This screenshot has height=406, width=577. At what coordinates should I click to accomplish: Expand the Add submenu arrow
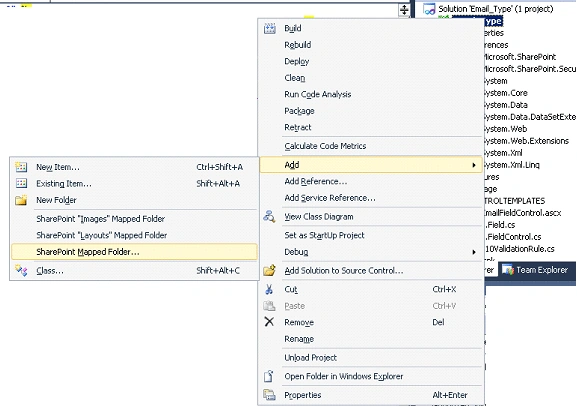click(x=474, y=165)
